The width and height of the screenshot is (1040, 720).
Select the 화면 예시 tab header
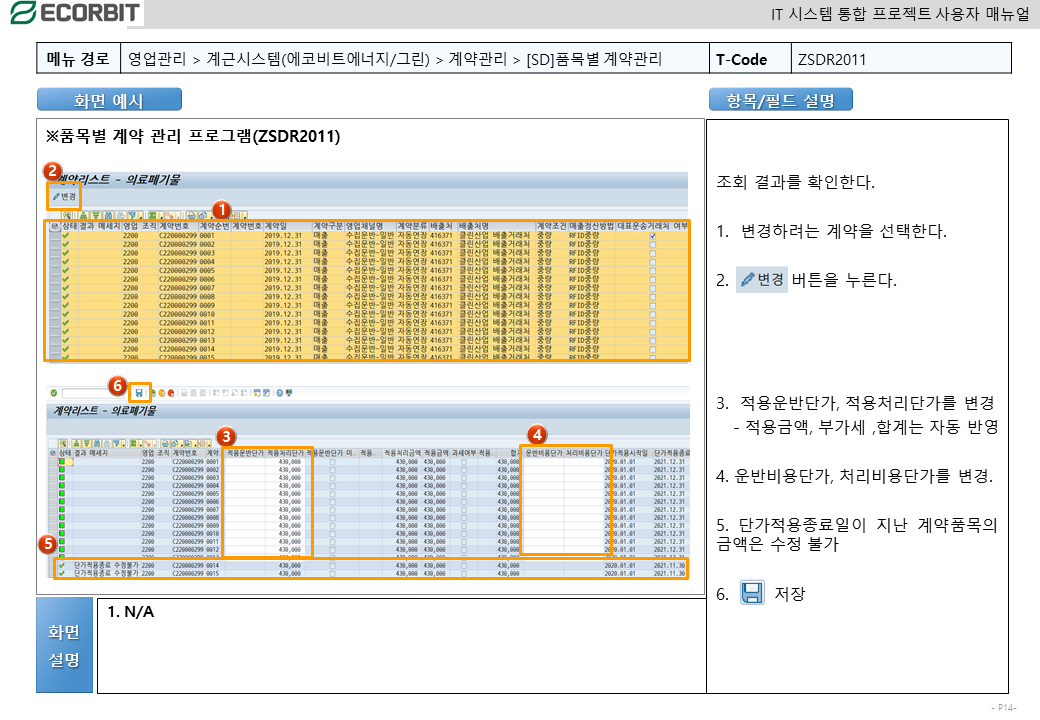pyautogui.click(x=109, y=100)
